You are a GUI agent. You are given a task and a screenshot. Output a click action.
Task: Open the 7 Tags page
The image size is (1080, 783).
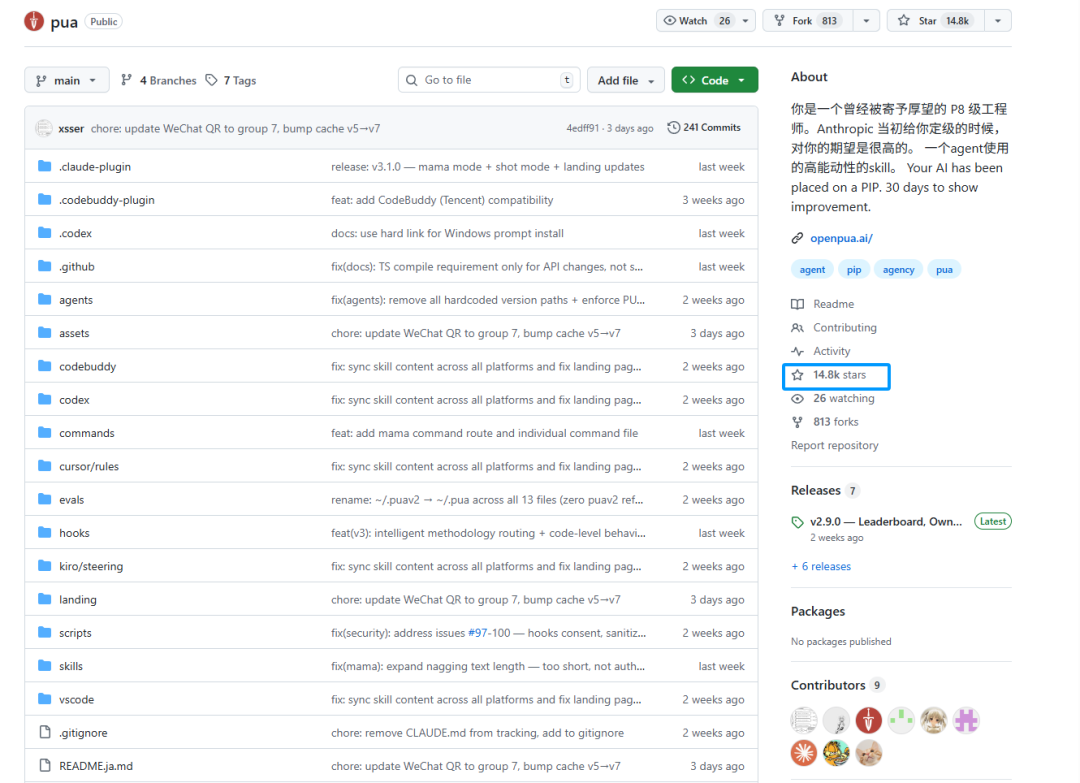pyautogui.click(x=231, y=80)
